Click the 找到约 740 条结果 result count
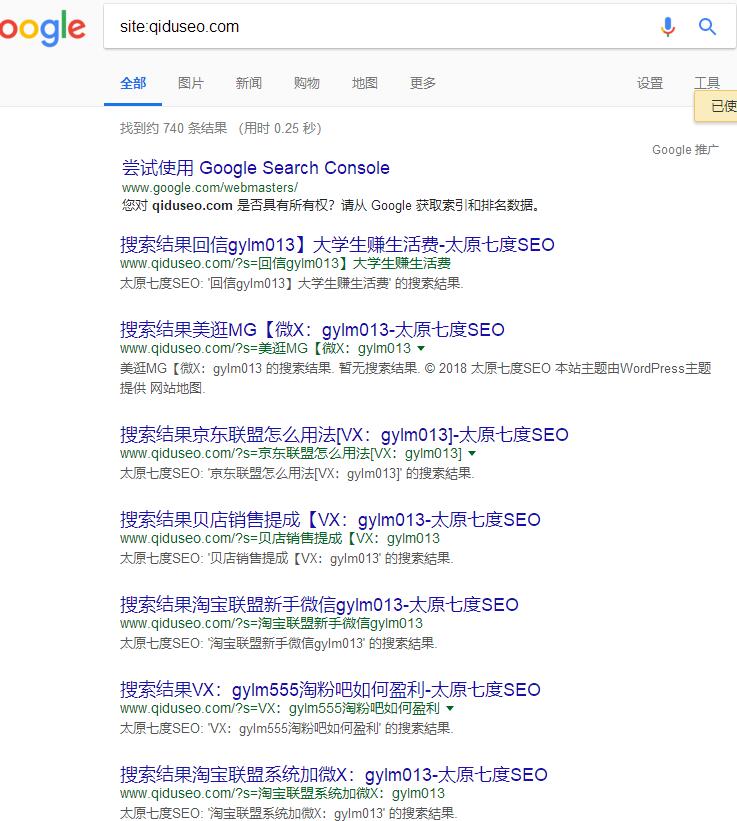This screenshot has width=737, height=821. (x=173, y=128)
